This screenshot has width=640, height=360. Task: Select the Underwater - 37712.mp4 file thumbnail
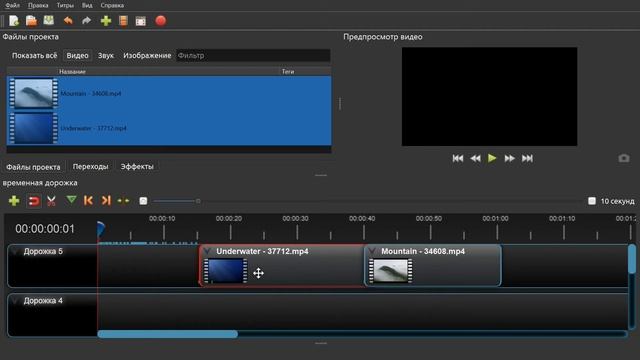point(33,128)
